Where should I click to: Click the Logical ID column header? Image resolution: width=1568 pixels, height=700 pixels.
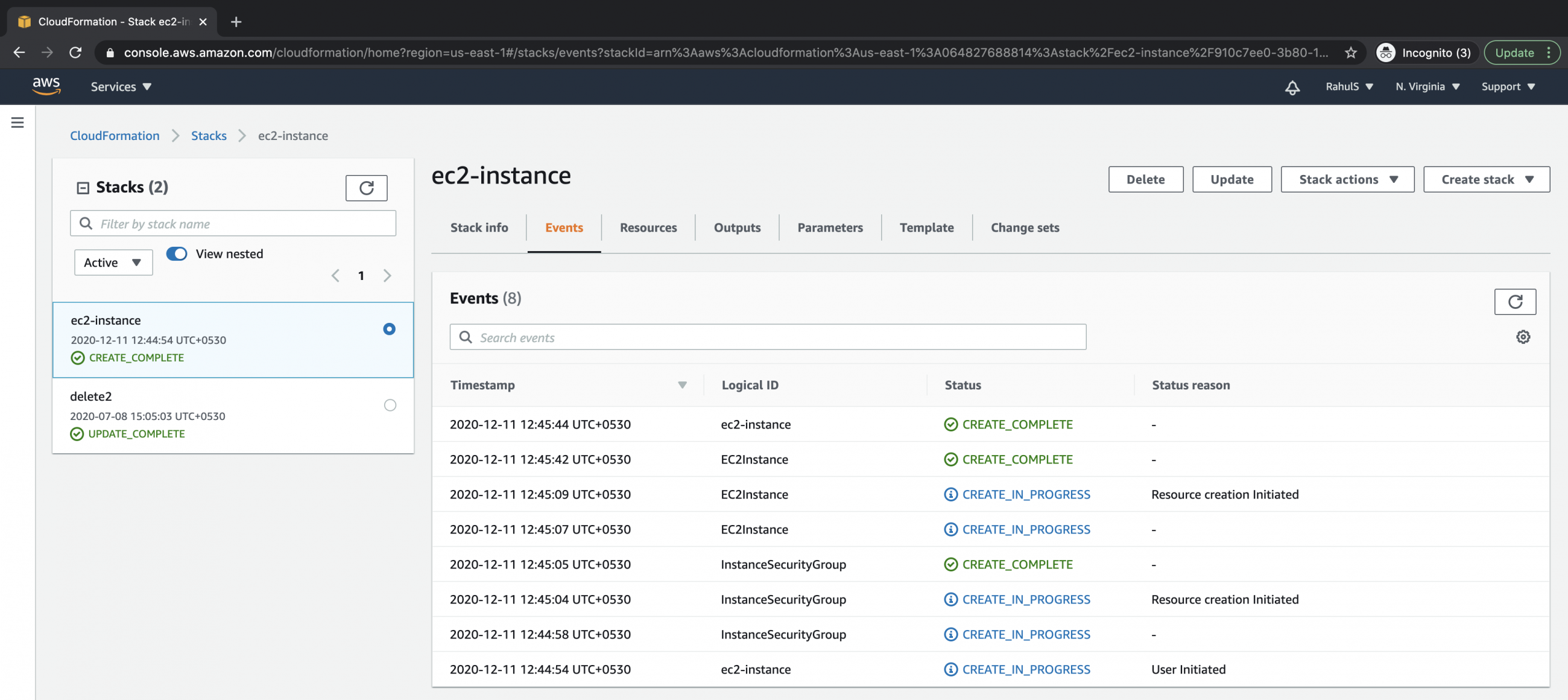pos(749,385)
